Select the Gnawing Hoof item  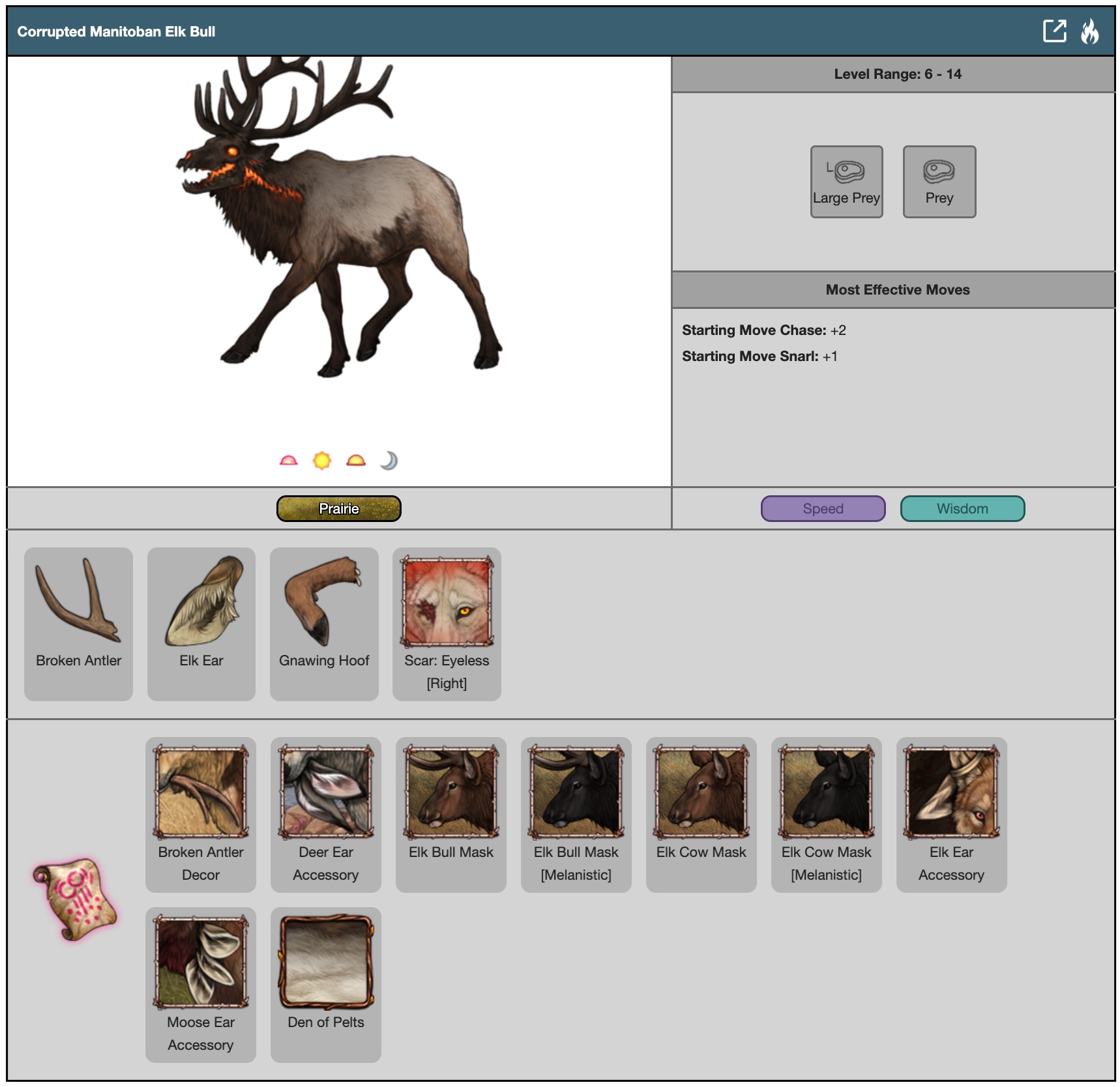tap(324, 623)
